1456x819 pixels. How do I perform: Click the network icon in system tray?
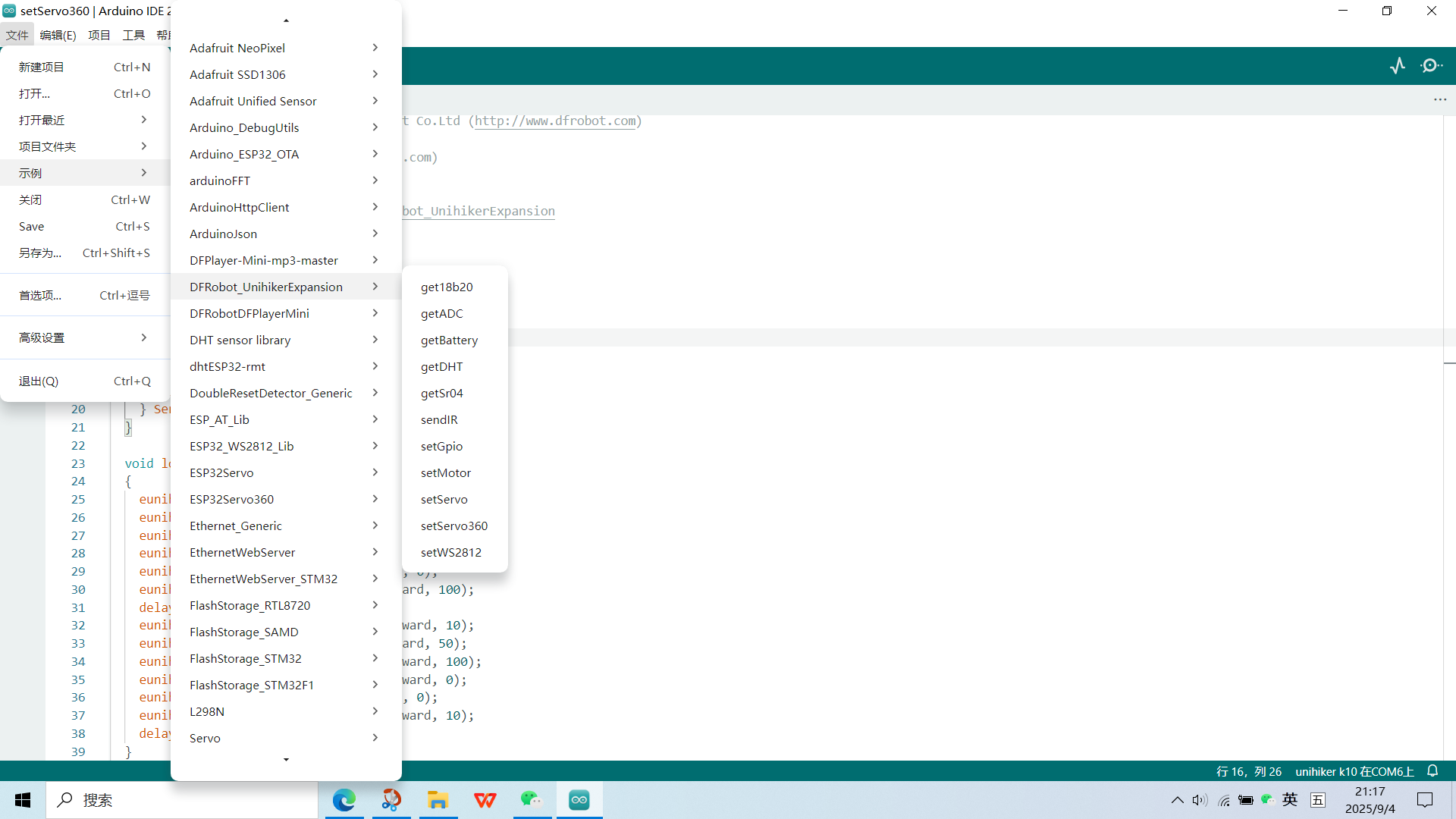pyautogui.click(x=1224, y=800)
